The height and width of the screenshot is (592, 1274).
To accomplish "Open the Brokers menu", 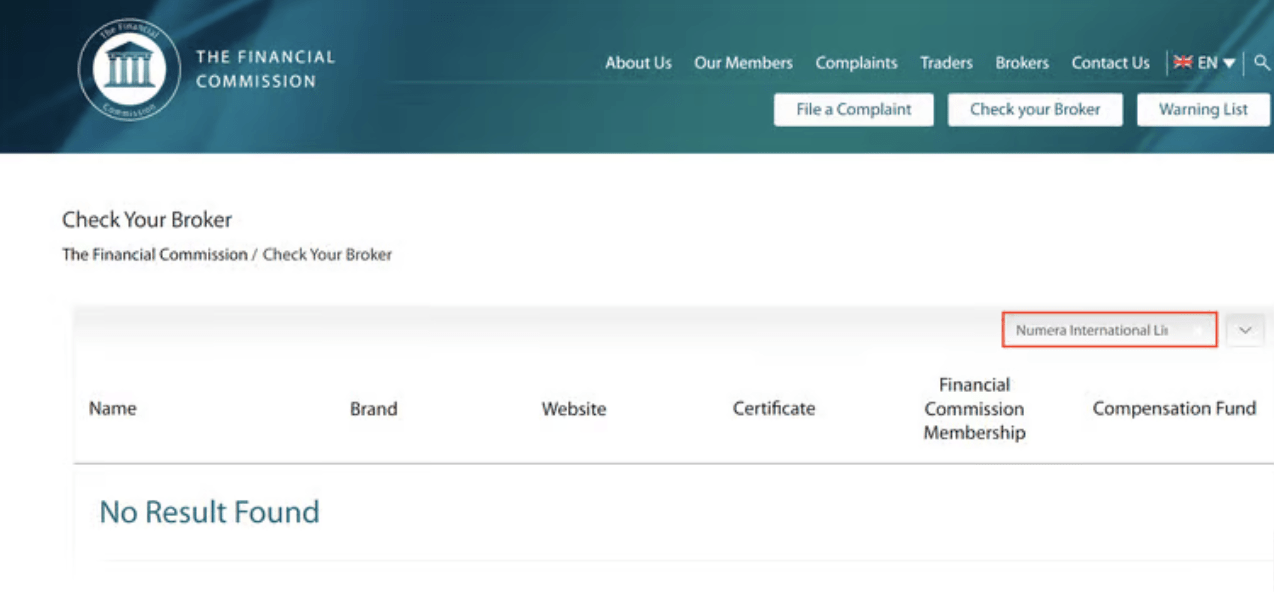I will point(1022,62).
